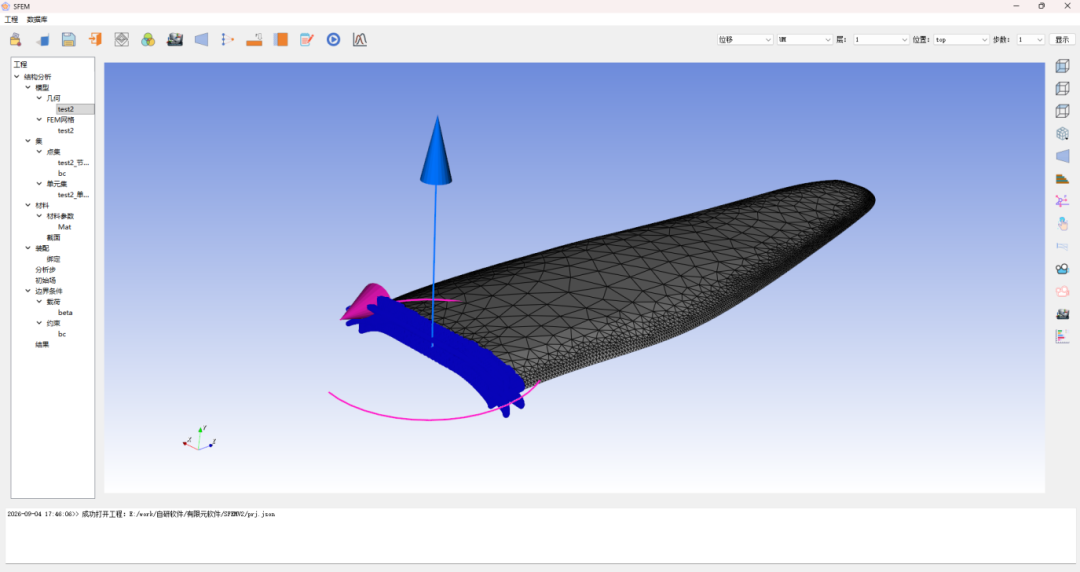
Task: Click the blue play run-analysis icon
Action: [333, 39]
